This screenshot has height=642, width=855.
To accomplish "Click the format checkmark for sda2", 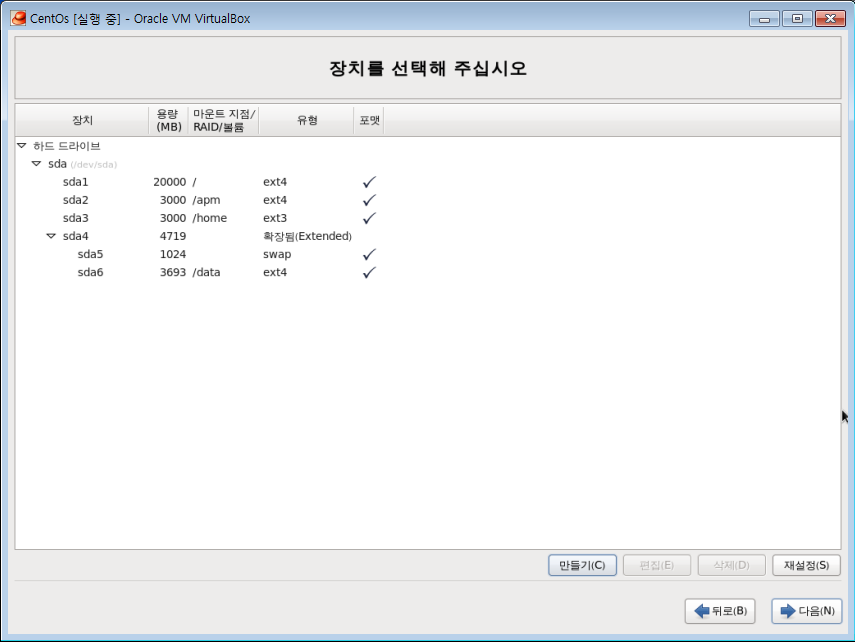I will (x=369, y=200).
